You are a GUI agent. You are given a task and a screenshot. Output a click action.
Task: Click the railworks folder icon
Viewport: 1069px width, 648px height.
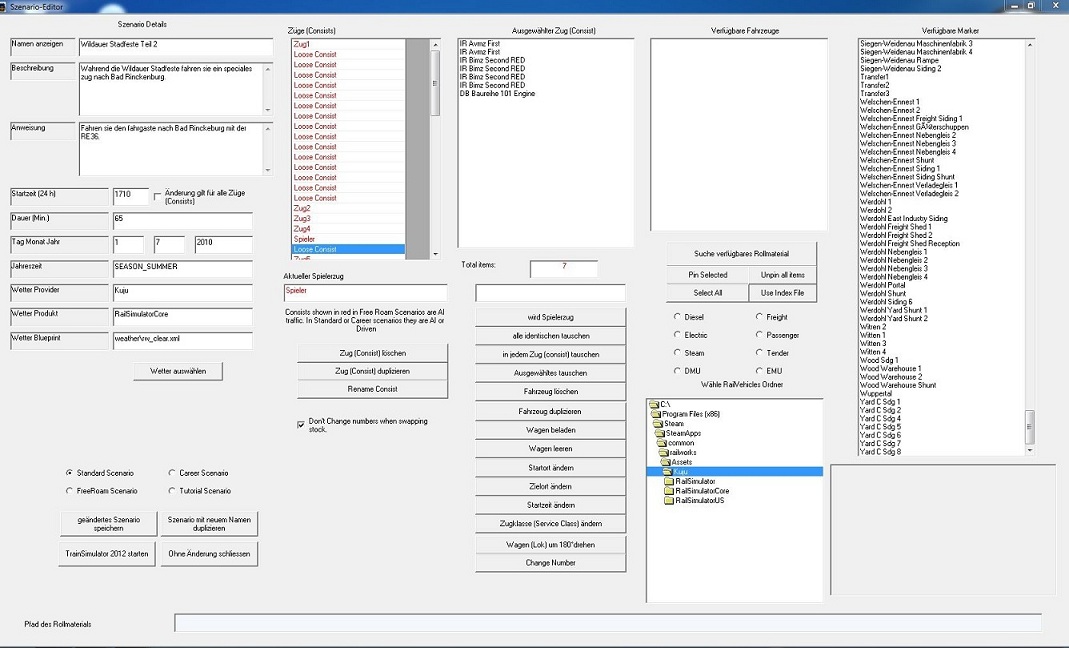[662, 452]
